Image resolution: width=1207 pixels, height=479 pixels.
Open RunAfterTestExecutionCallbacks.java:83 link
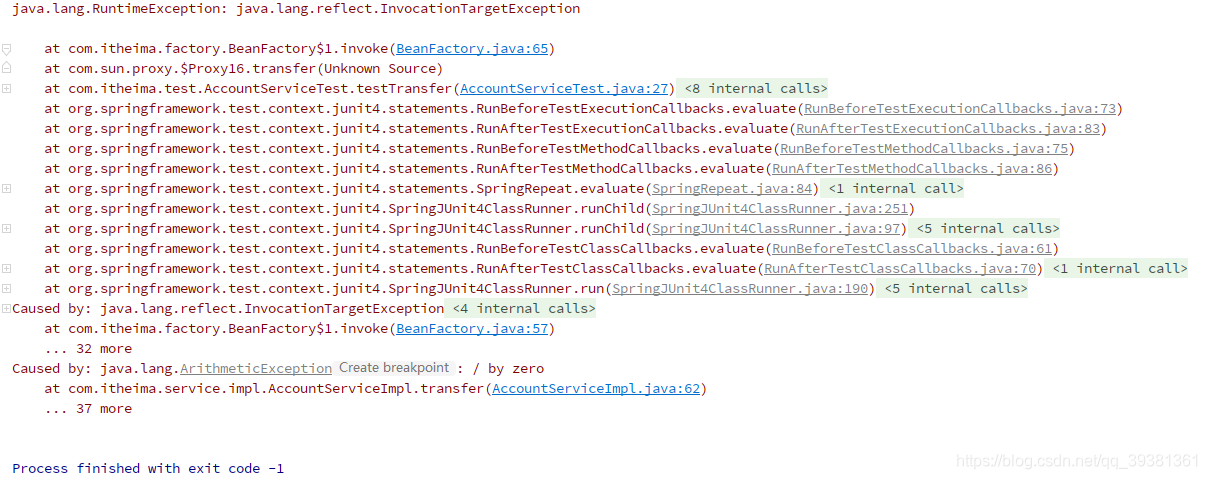click(x=948, y=128)
